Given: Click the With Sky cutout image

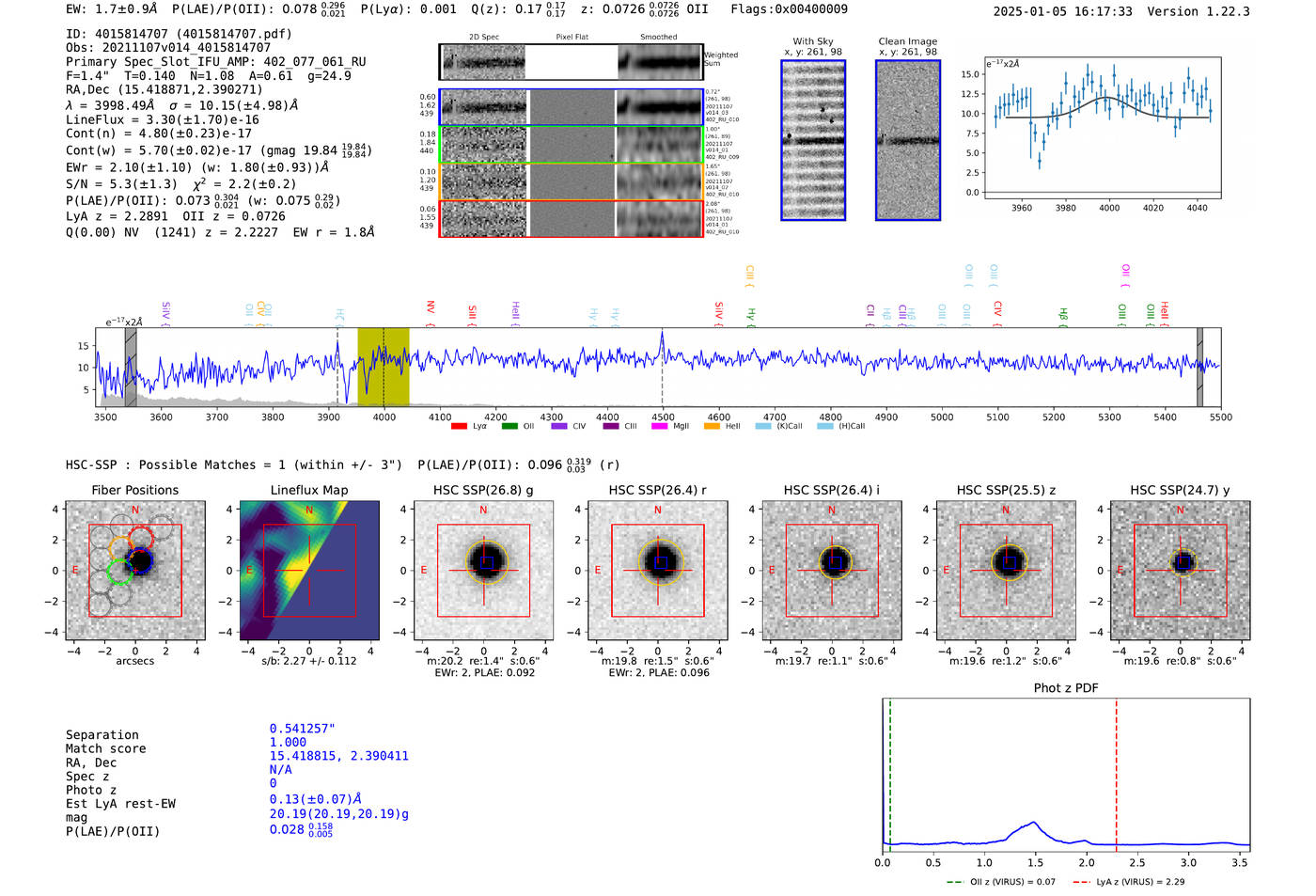Looking at the screenshot, I should [813, 140].
